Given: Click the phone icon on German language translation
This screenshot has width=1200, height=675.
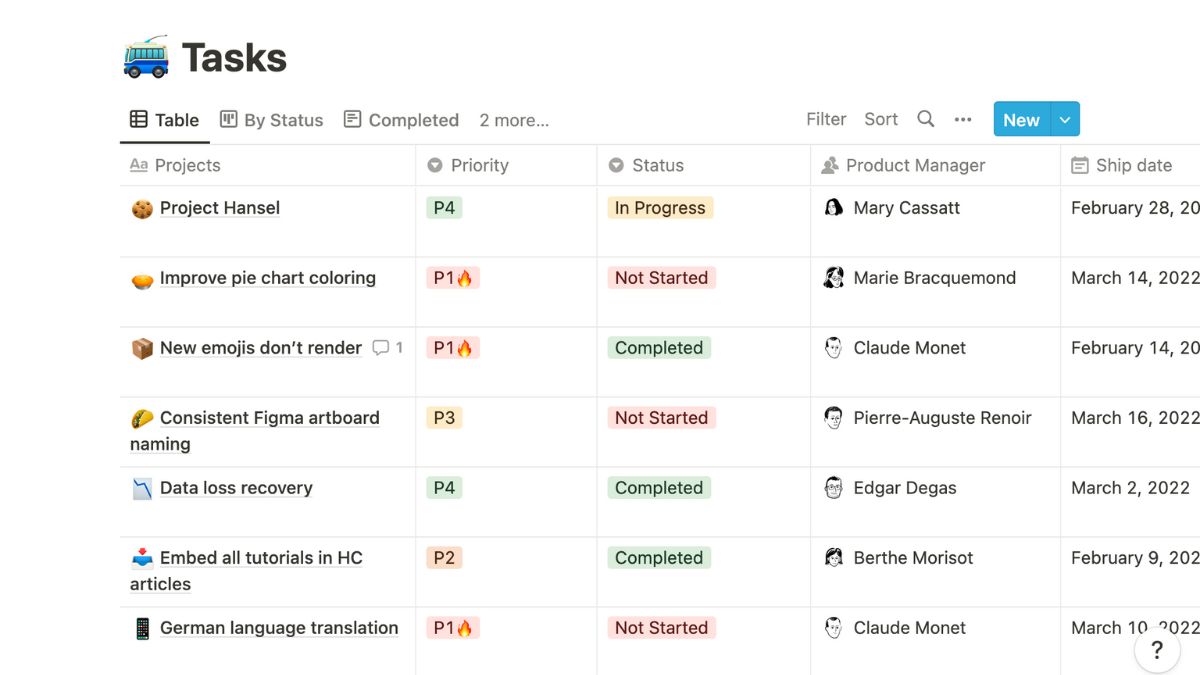Looking at the screenshot, I should (142, 629).
